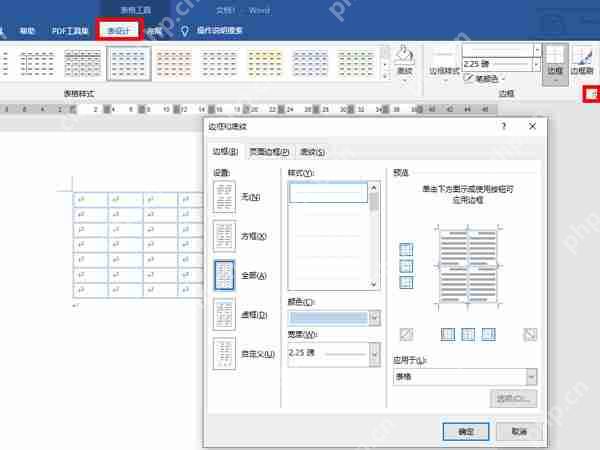The height and width of the screenshot is (450, 600).
Task: Click the style list scroll-up arrow
Action: coord(374,188)
